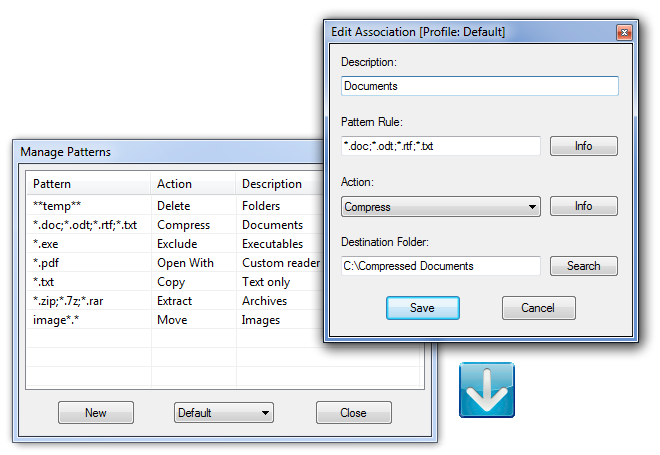
Task: Expand the Default profile dropdown
Action: pos(223,412)
